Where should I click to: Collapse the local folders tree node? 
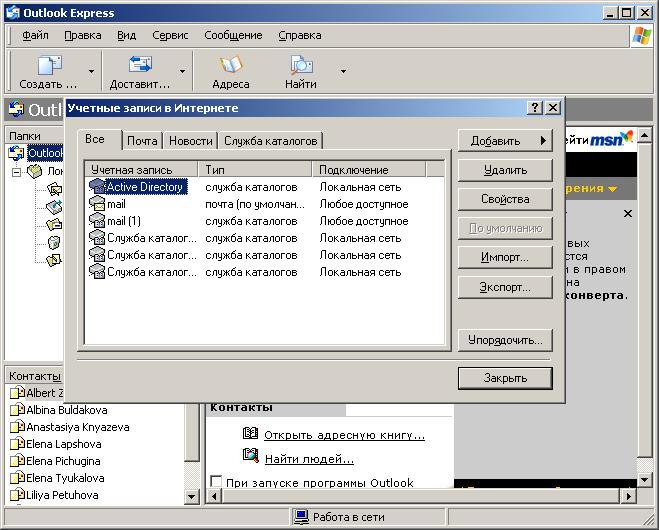pos(16,172)
